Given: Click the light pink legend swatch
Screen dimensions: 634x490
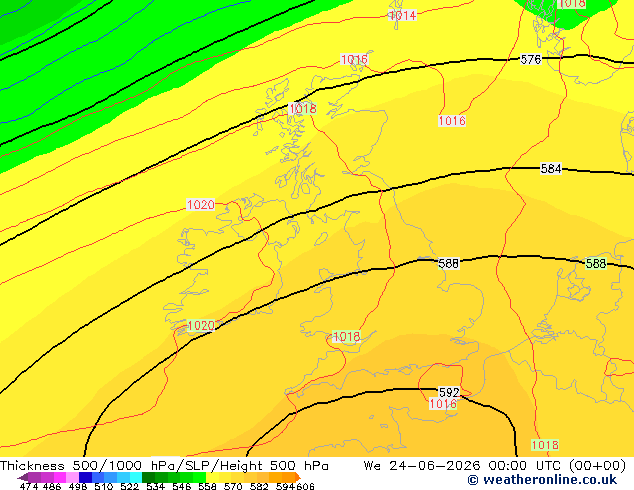Looking at the screenshot, I should (x=72, y=477).
